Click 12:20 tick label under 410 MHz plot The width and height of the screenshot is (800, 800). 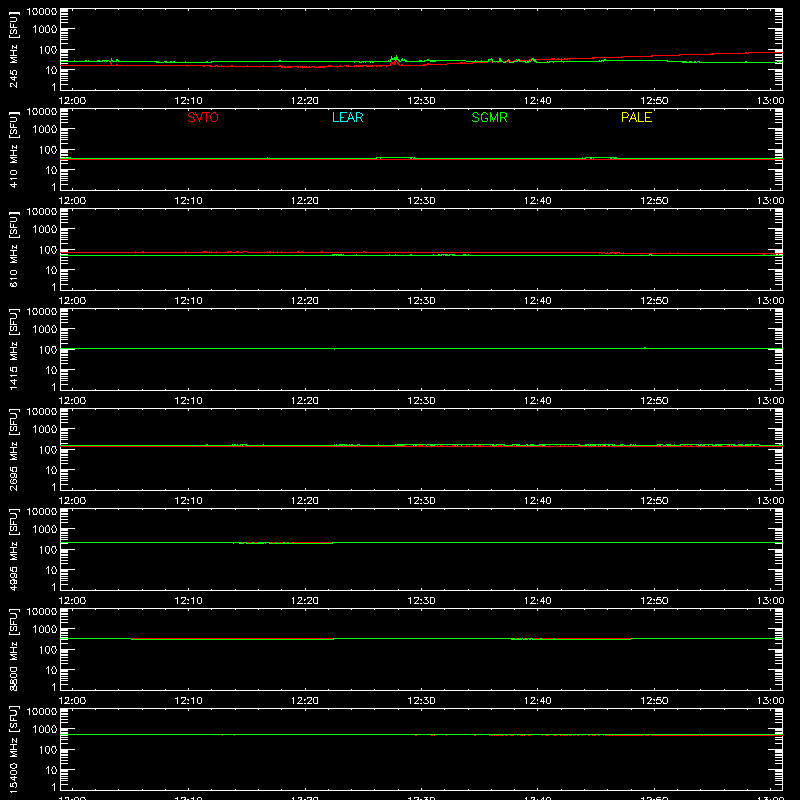pos(305,201)
